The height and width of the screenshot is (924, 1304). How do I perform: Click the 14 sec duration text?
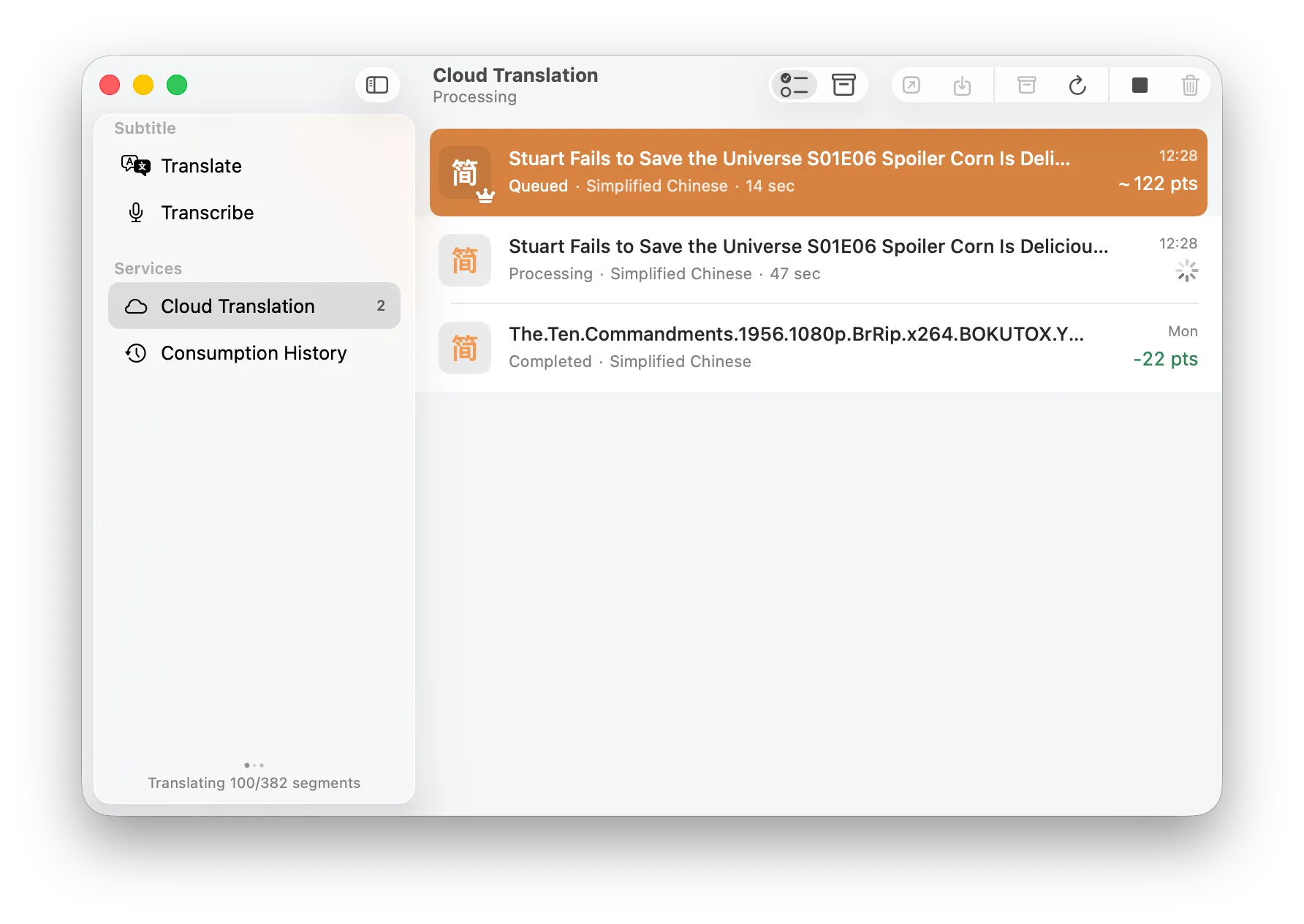click(770, 186)
